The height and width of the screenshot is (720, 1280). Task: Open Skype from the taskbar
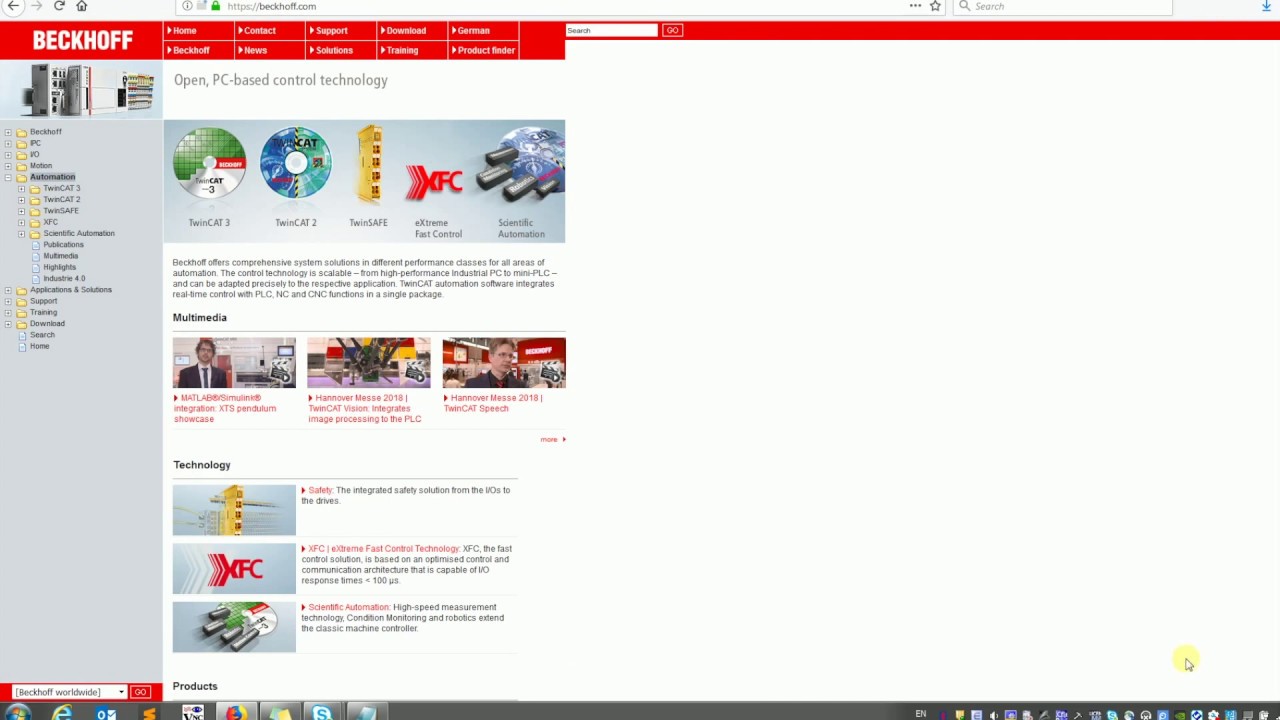321,713
